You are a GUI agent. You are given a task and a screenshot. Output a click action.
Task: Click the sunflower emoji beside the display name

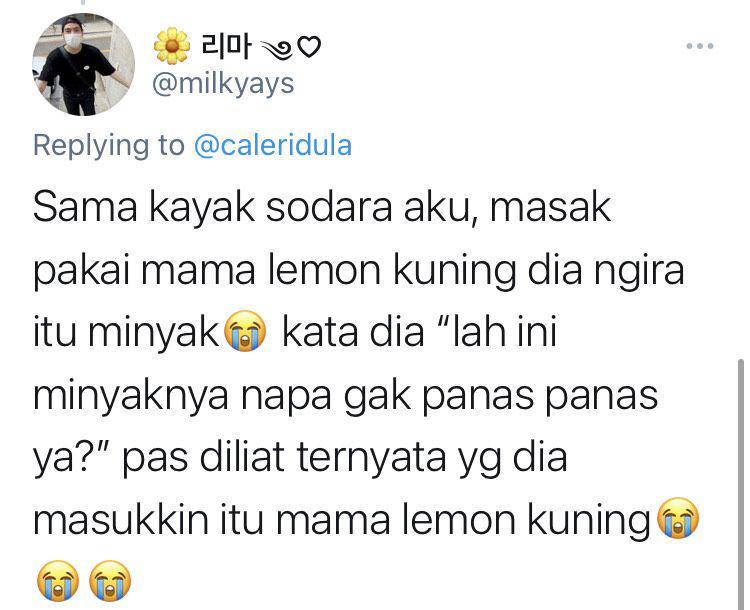(x=171, y=46)
